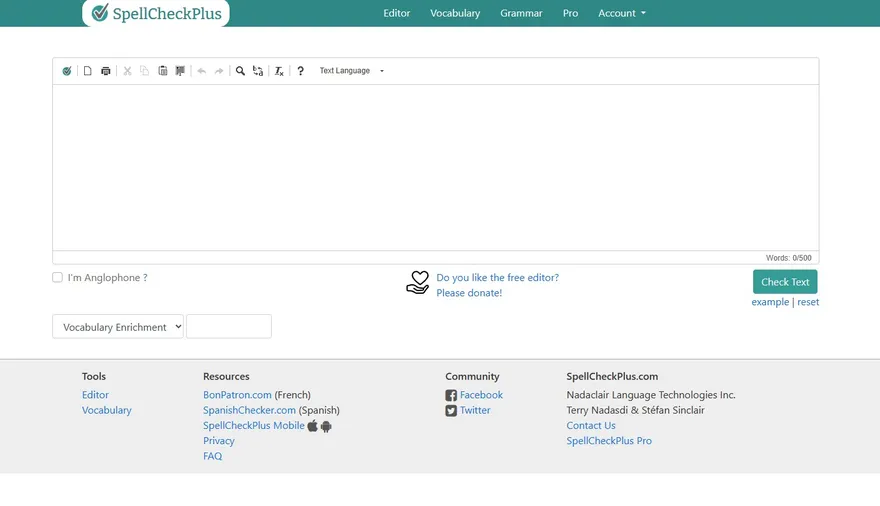Load the example text link

770,302
